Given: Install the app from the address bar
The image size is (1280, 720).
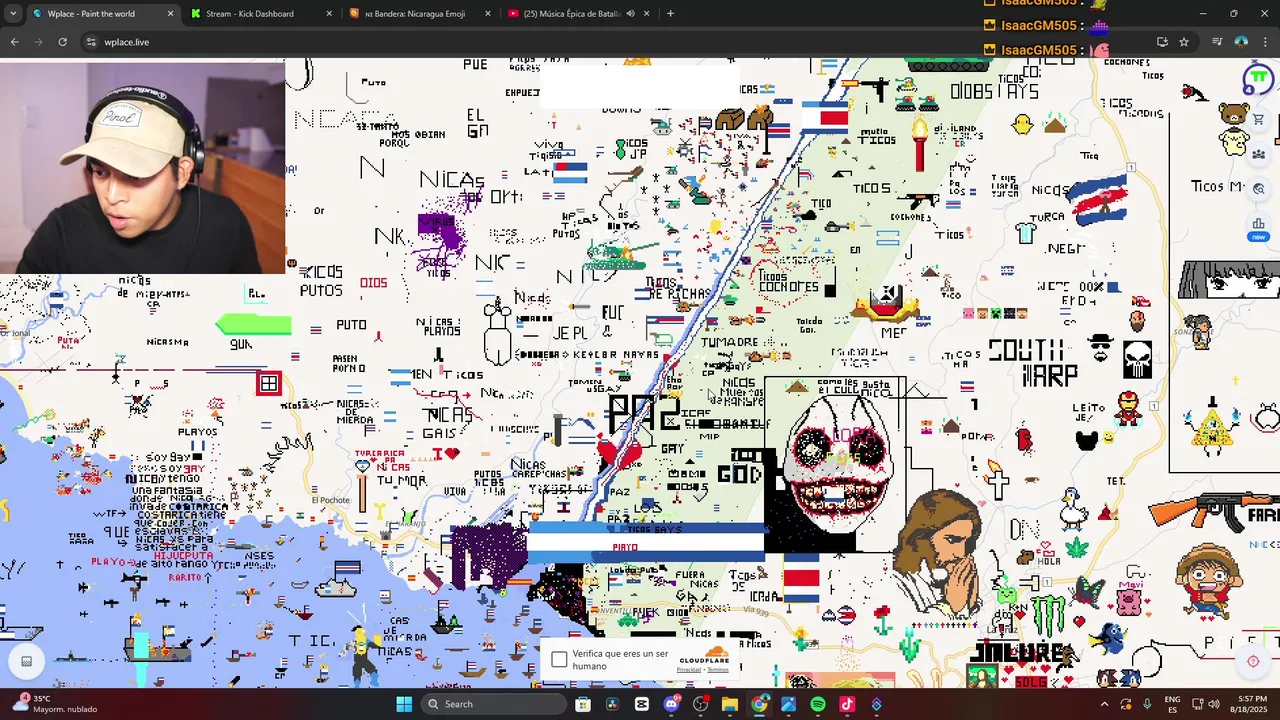Looking at the screenshot, I should (1162, 42).
